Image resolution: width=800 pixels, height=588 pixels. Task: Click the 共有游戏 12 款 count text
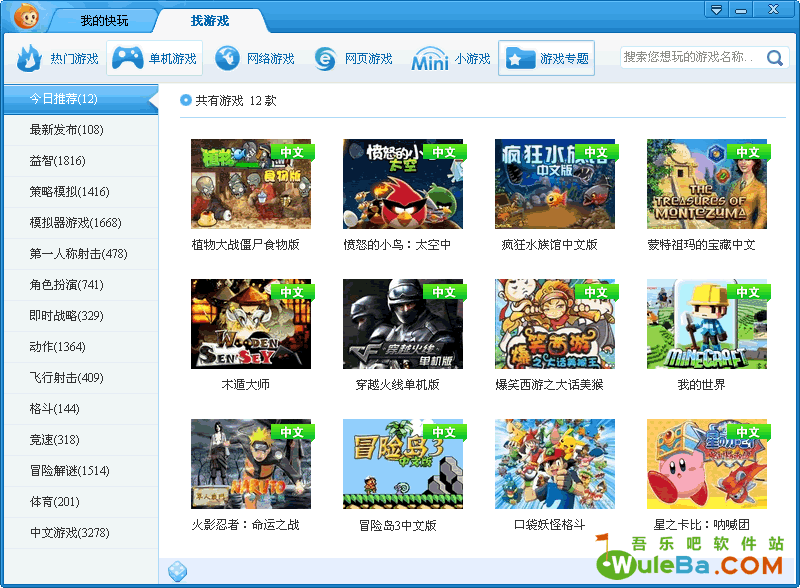(236, 101)
